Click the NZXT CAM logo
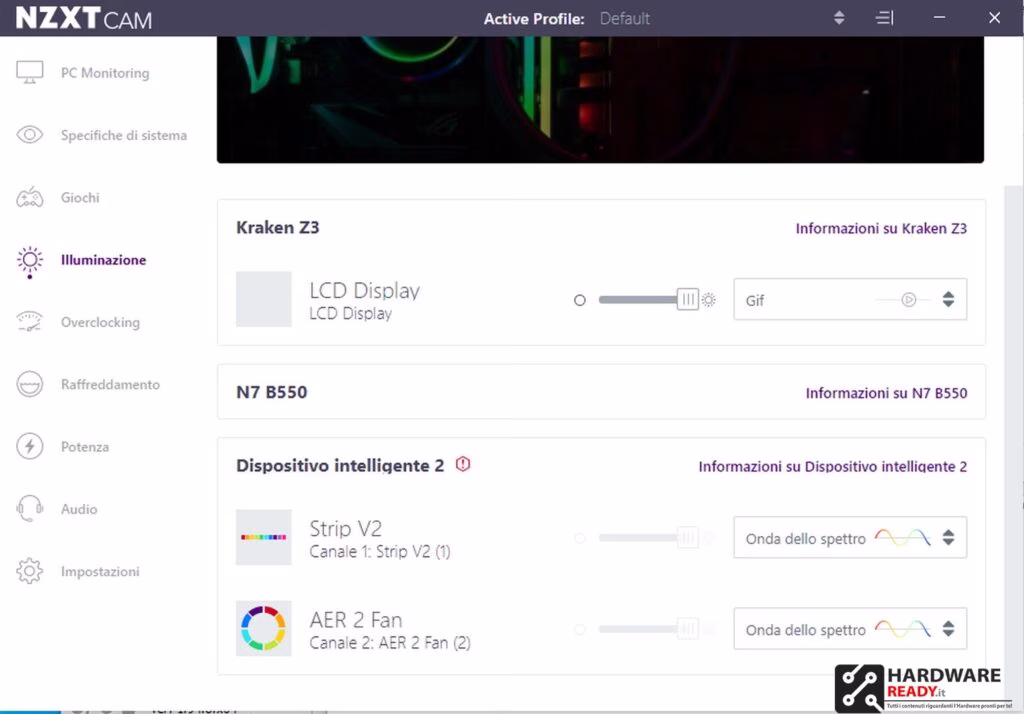This screenshot has height=714, width=1024. [x=84, y=18]
